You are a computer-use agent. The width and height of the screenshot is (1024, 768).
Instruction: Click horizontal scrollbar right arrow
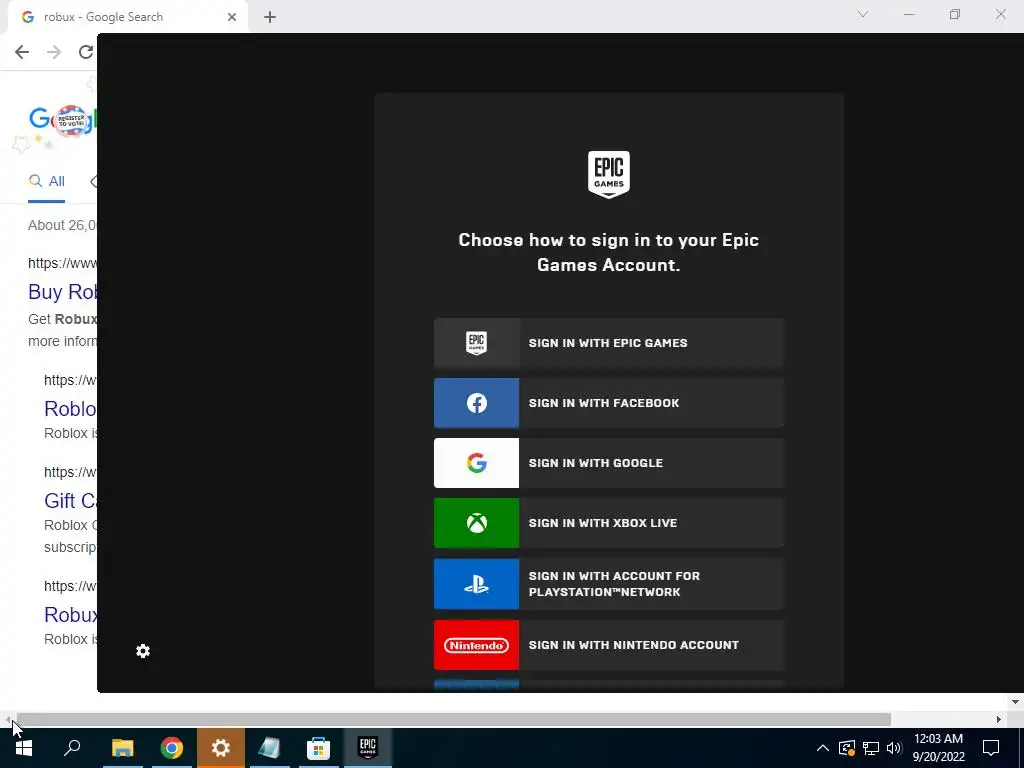click(x=999, y=719)
